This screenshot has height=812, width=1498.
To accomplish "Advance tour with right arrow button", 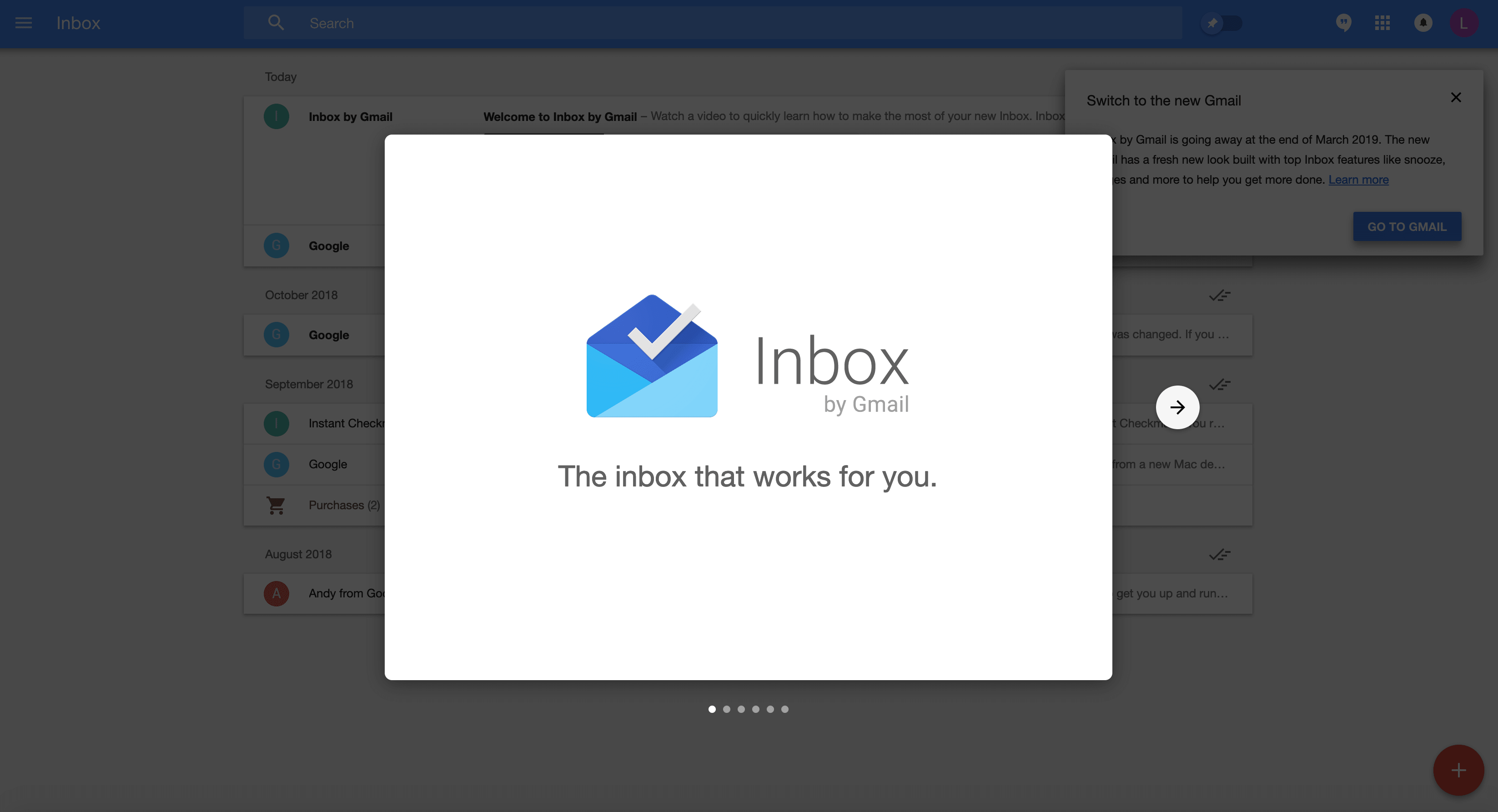I will click(x=1177, y=407).
